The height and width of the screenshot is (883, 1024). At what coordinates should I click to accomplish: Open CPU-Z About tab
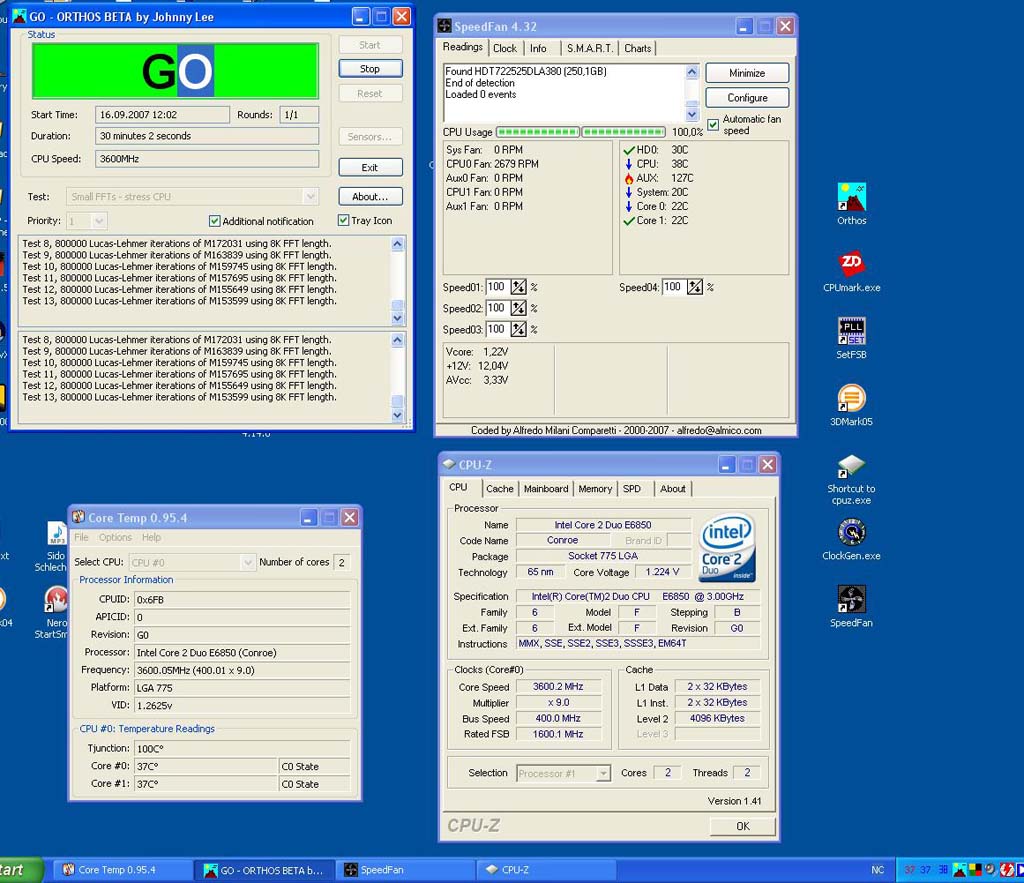[x=673, y=489]
